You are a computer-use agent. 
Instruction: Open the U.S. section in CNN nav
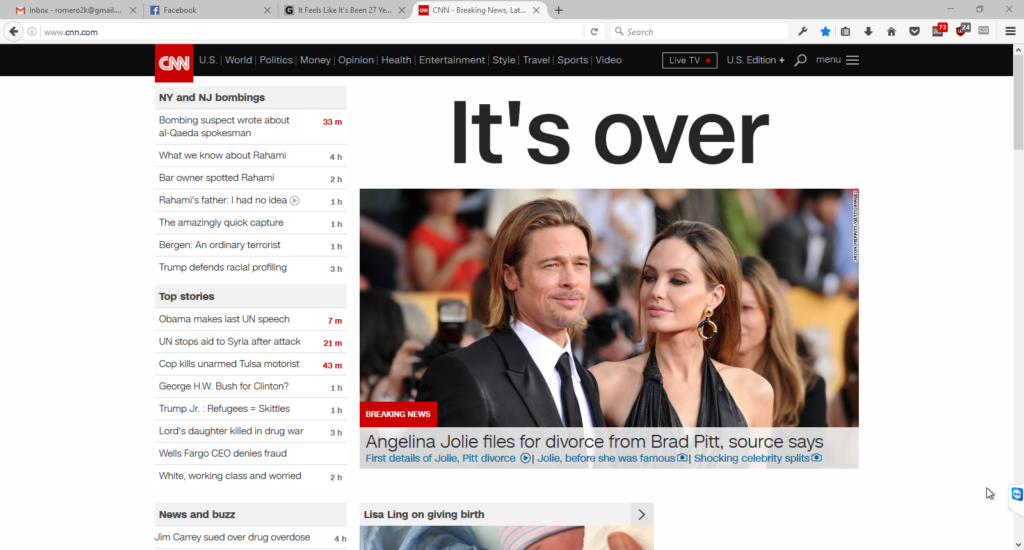(208, 60)
